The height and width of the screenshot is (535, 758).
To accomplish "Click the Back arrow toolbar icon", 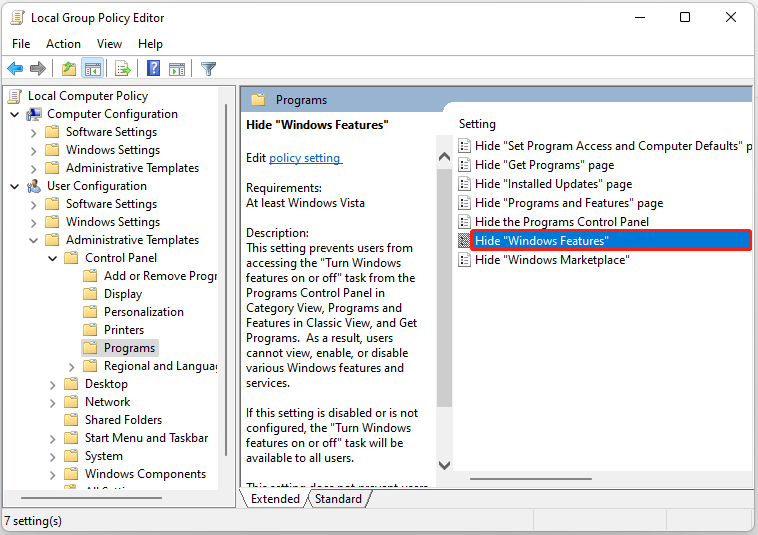I will 15,69.
